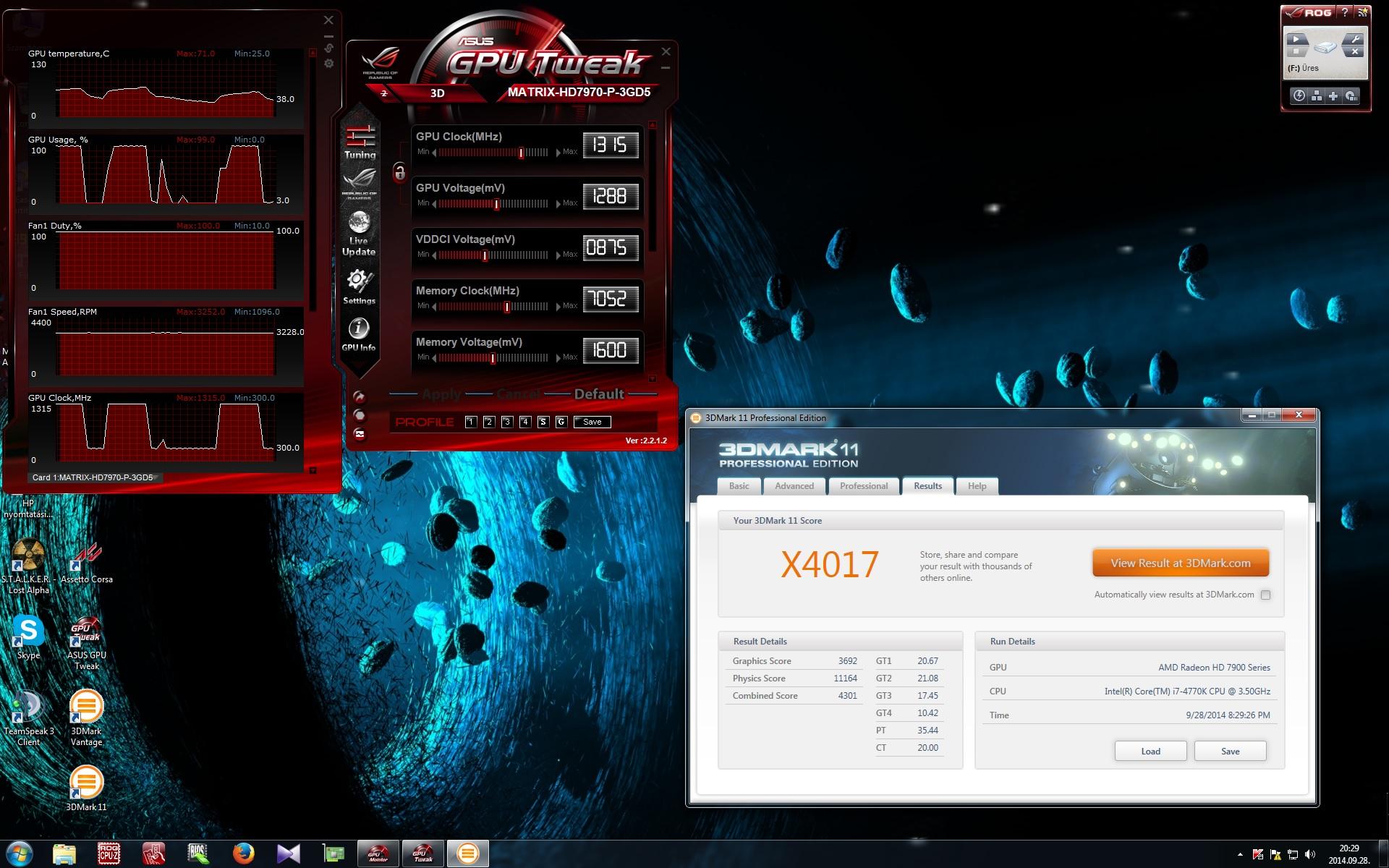This screenshot has height=868, width=1389.
Task: Click the RSS star icon in ROG widget
Action: click(x=1363, y=12)
